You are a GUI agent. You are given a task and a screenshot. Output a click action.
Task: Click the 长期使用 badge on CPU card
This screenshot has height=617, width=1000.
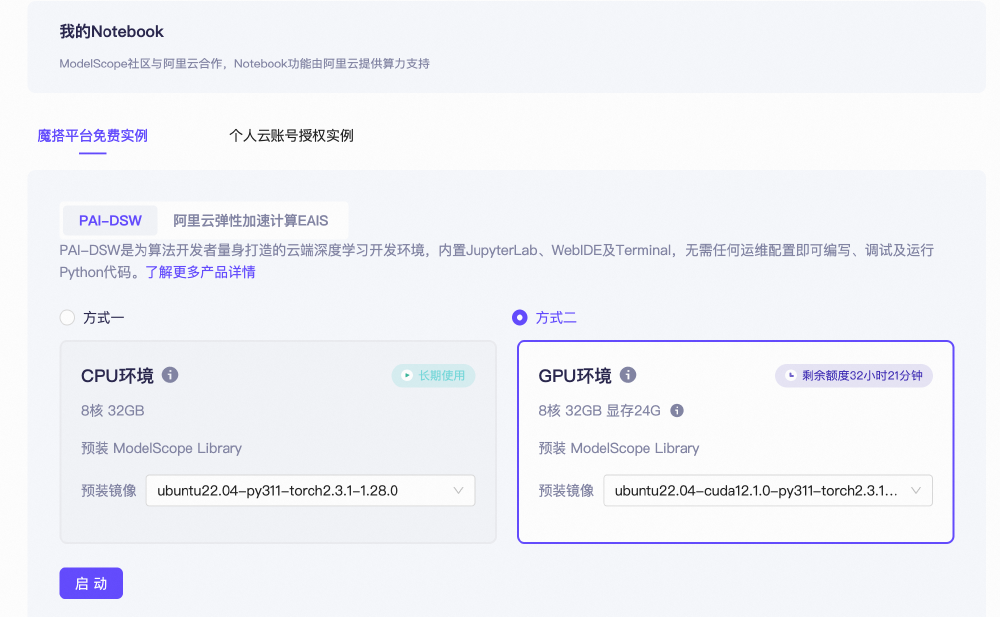(433, 375)
